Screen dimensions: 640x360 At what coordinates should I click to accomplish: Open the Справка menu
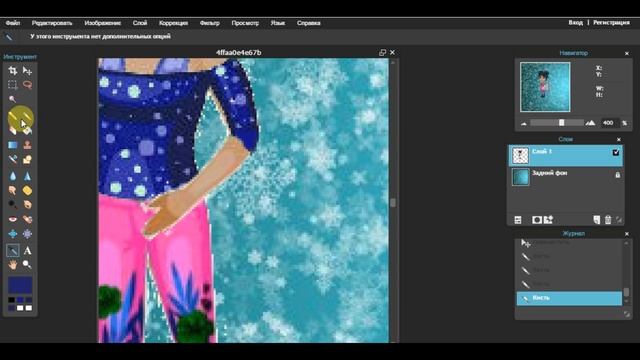tap(309, 23)
